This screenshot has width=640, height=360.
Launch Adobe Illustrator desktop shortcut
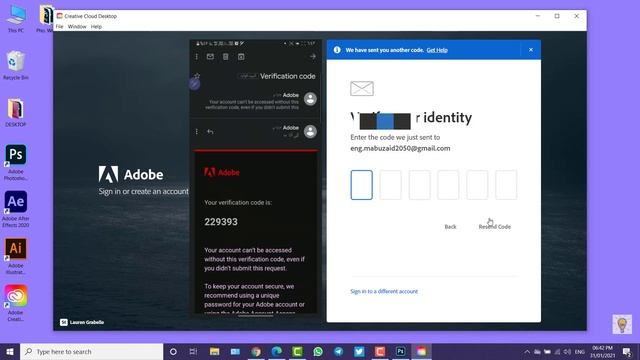pos(16,256)
